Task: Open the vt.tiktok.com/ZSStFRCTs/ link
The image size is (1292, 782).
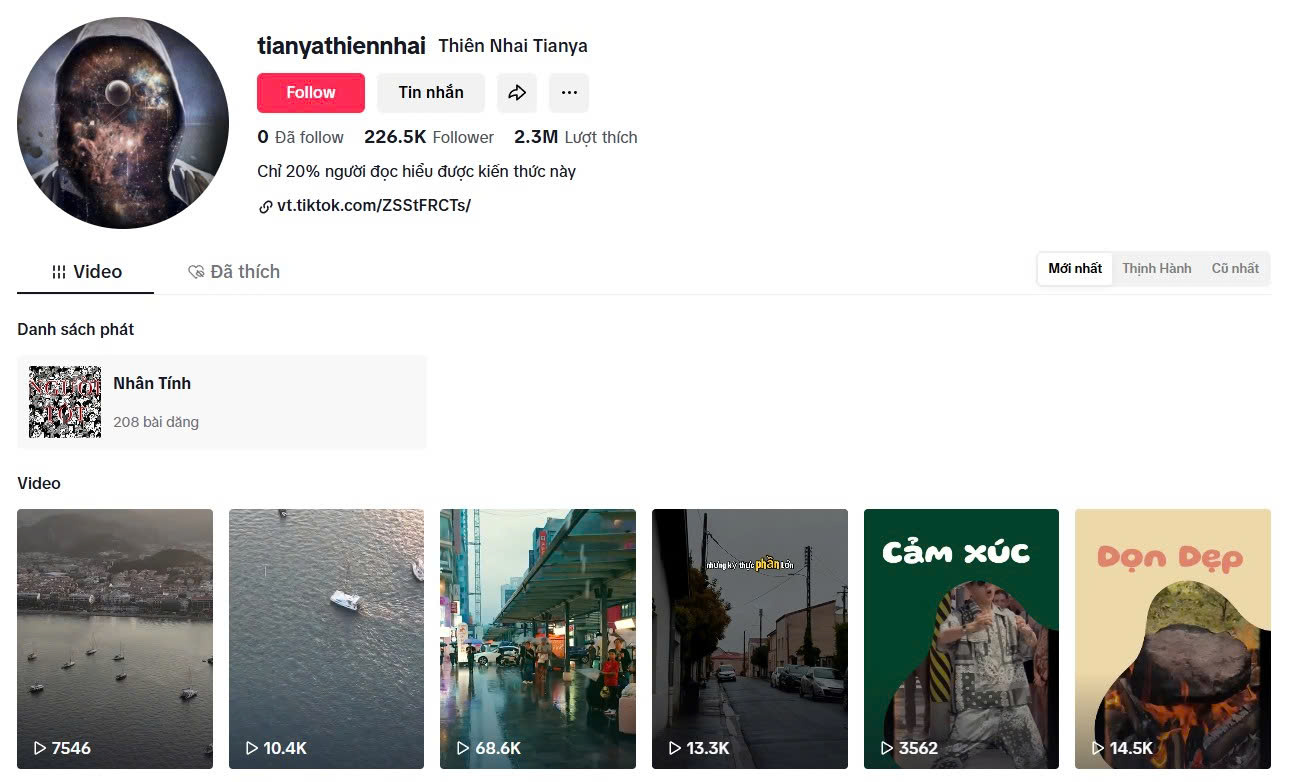Action: 374,206
